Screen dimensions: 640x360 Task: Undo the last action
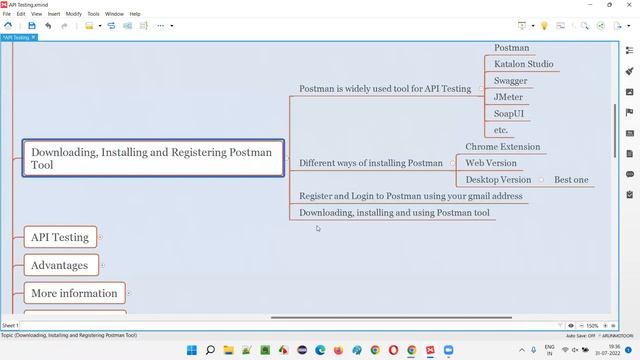[x=48, y=26]
